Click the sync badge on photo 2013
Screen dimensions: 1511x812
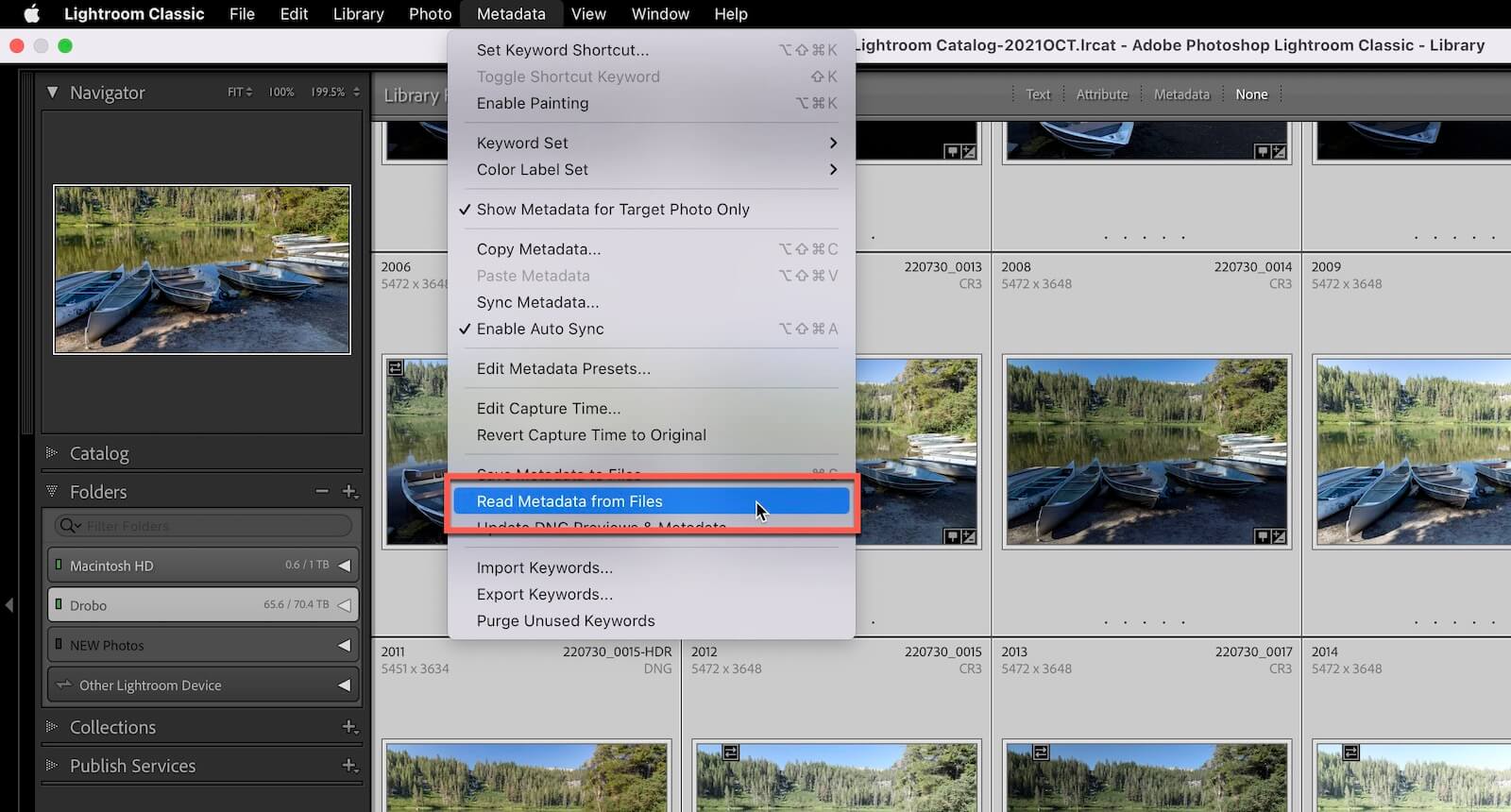click(x=1041, y=753)
